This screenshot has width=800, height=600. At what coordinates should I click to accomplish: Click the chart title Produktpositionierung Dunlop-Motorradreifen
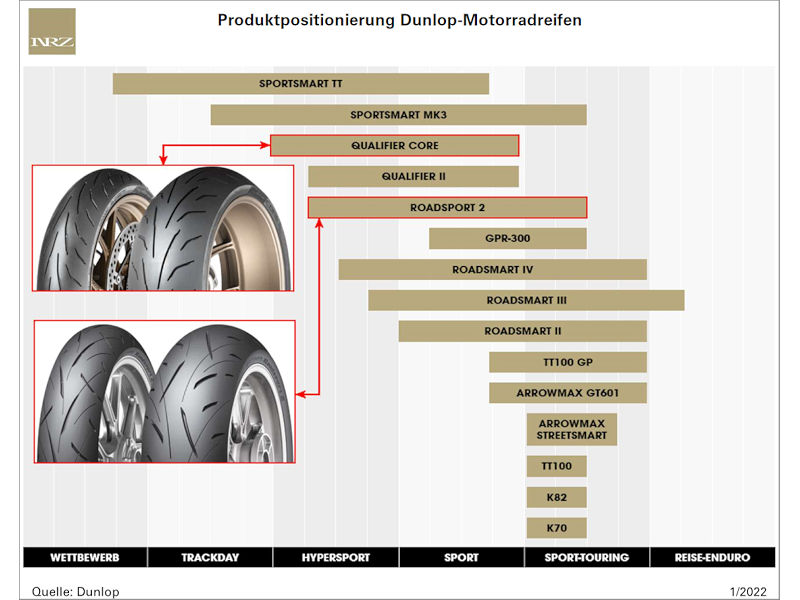pos(399,20)
